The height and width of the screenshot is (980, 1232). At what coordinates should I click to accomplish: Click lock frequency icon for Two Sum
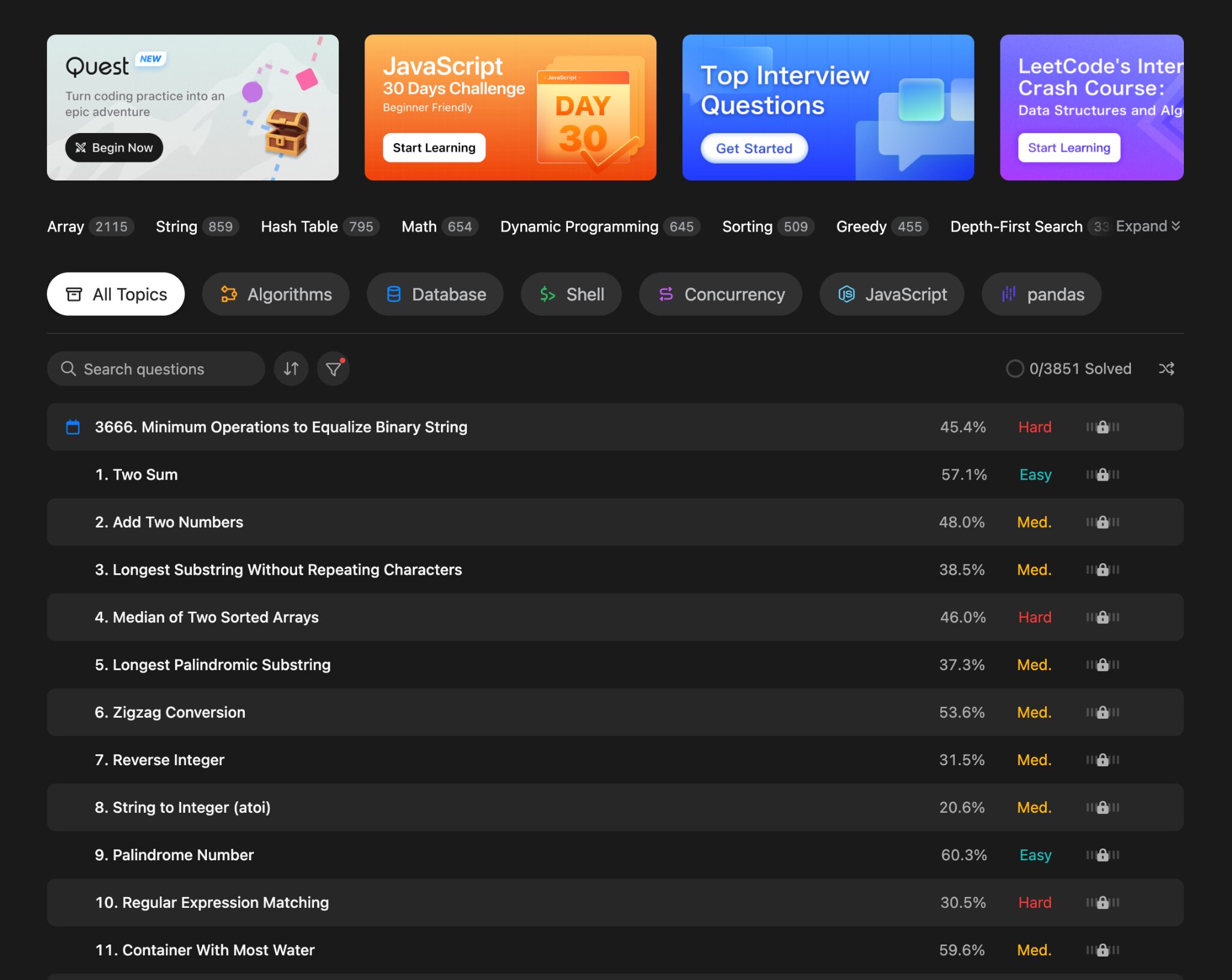click(1102, 475)
